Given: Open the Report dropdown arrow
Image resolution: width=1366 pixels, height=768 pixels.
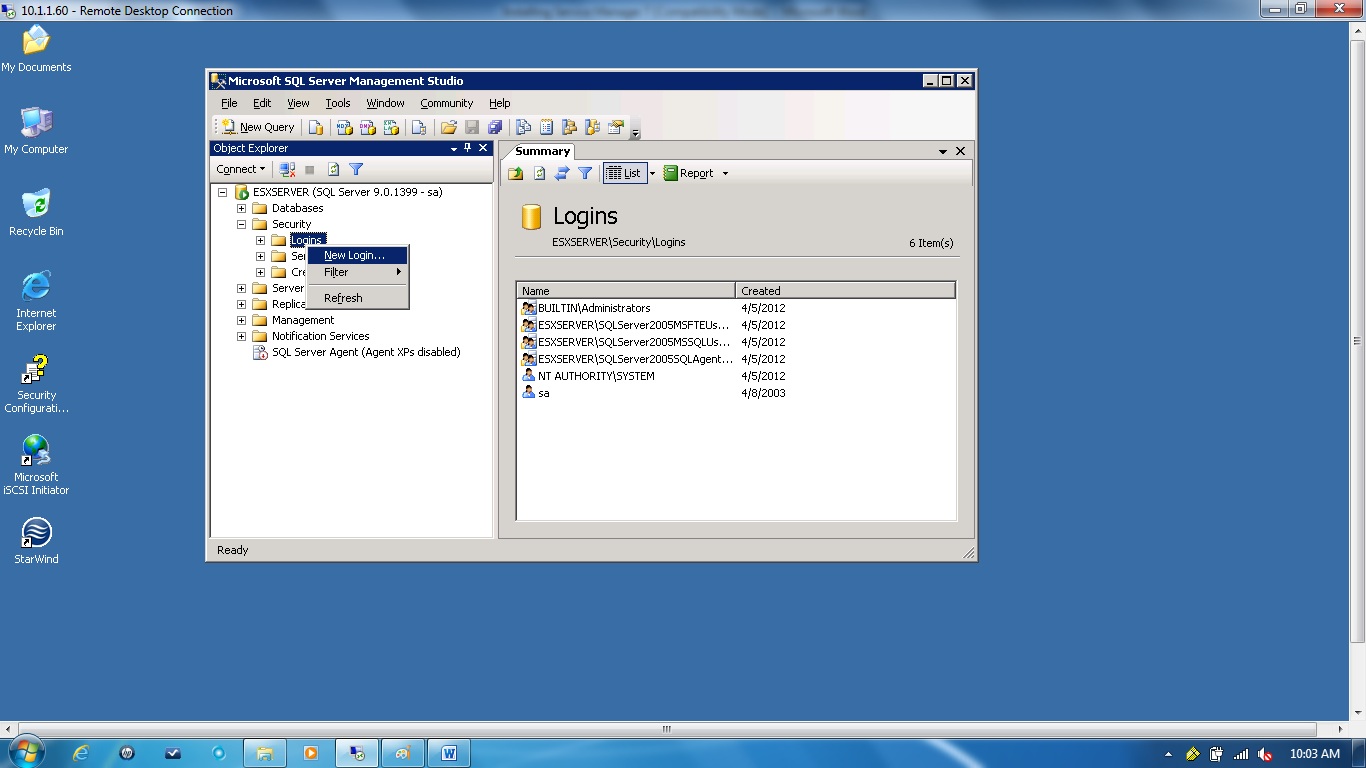Looking at the screenshot, I should [726, 172].
